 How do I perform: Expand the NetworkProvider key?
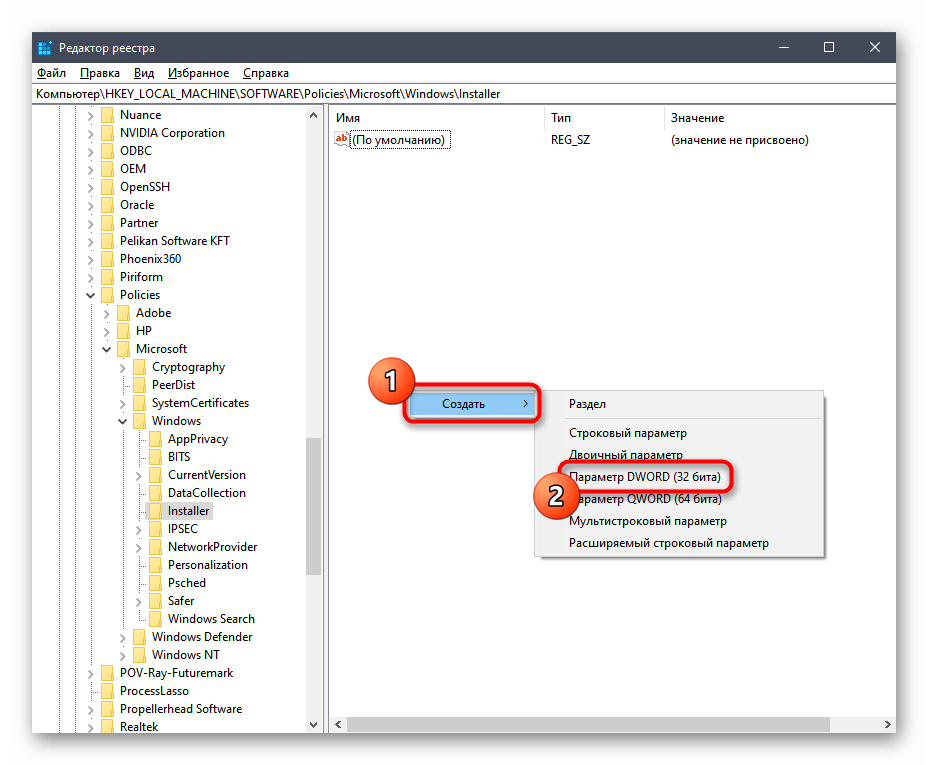tap(138, 548)
